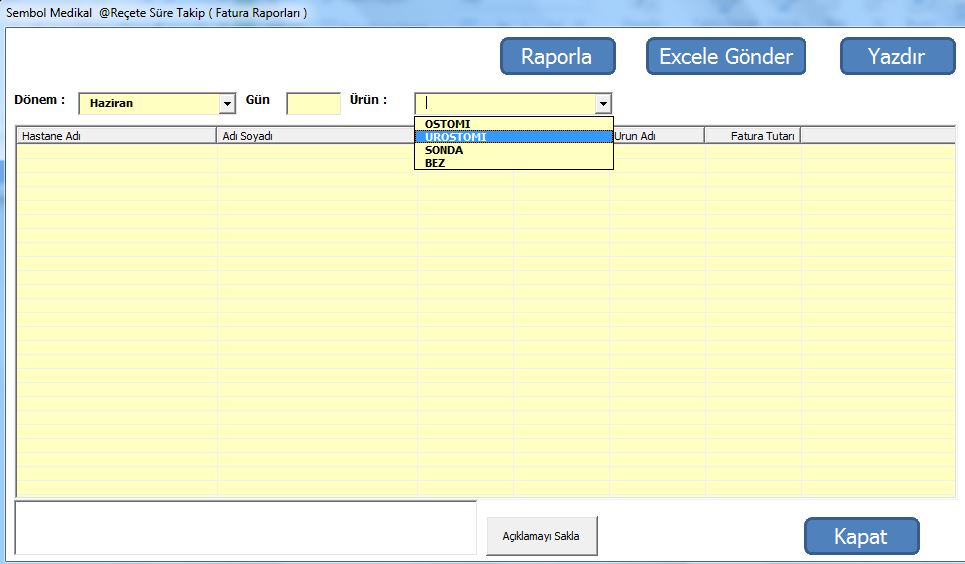Focus the Gün input box
The height and width of the screenshot is (564, 965).
(x=313, y=103)
